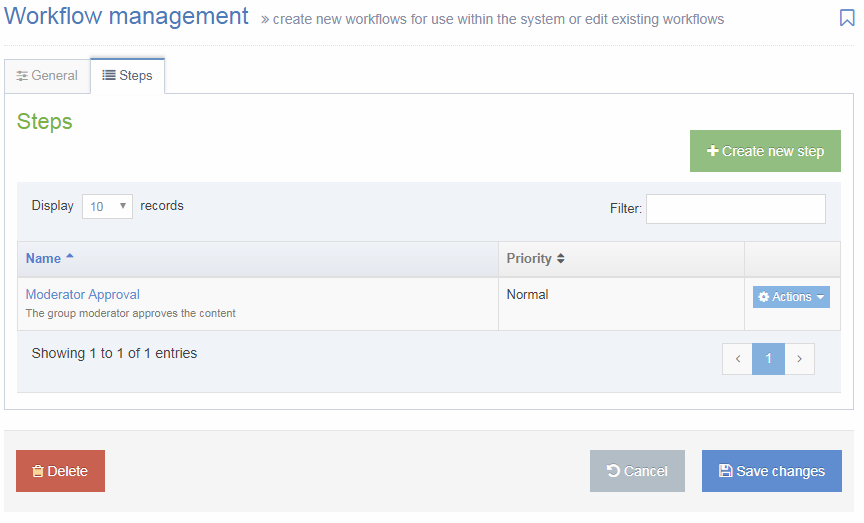This screenshot has width=864, height=523.
Task: Click the trash icon on Delete button
Action: pos(37,471)
